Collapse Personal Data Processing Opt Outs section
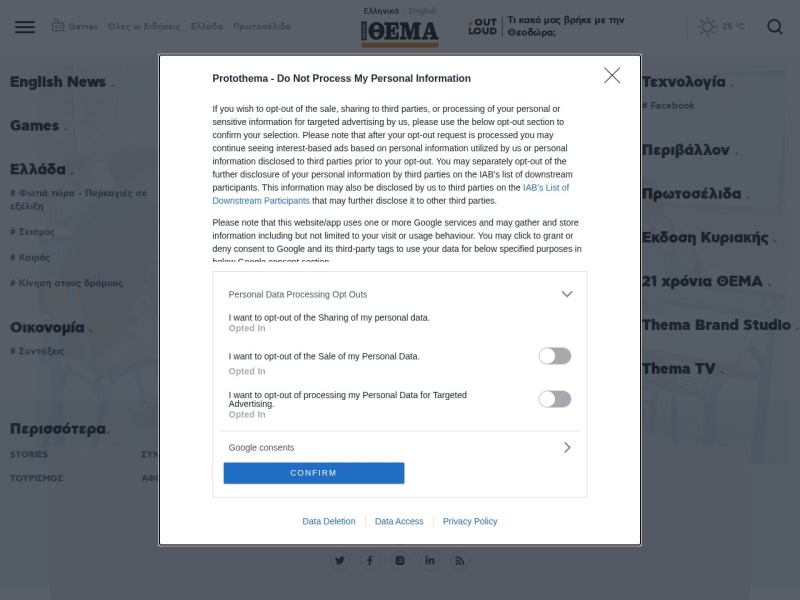Screen dimensions: 800x600 click(567, 294)
